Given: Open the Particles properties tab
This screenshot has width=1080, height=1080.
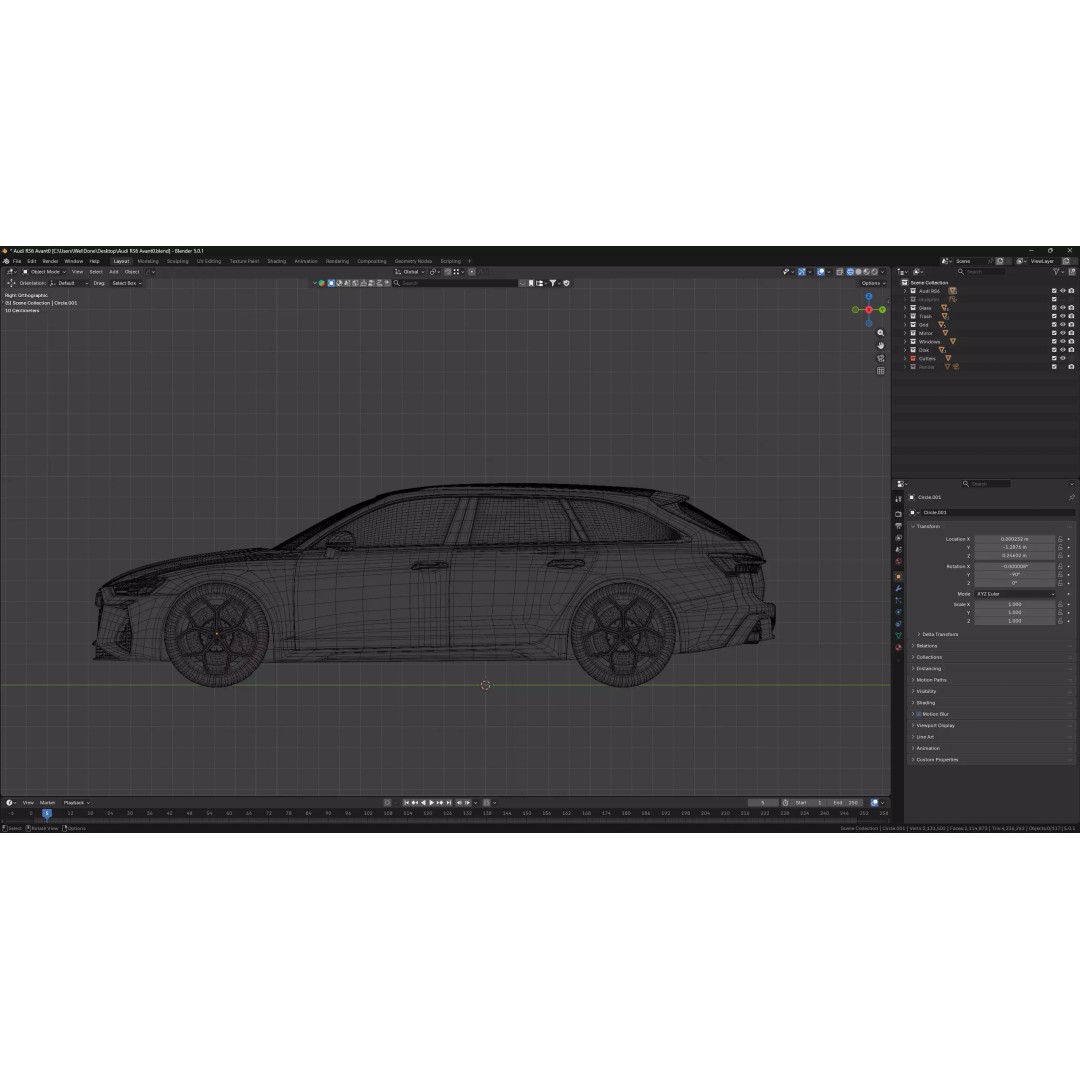Looking at the screenshot, I should [898, 601].
